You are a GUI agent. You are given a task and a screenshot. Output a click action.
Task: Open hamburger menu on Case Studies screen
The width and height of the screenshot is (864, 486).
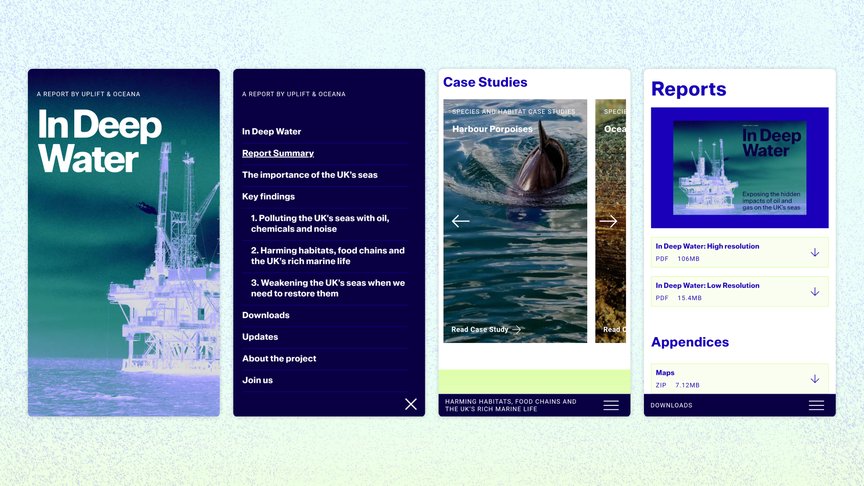pyautogui.click(x=611, y=406)
